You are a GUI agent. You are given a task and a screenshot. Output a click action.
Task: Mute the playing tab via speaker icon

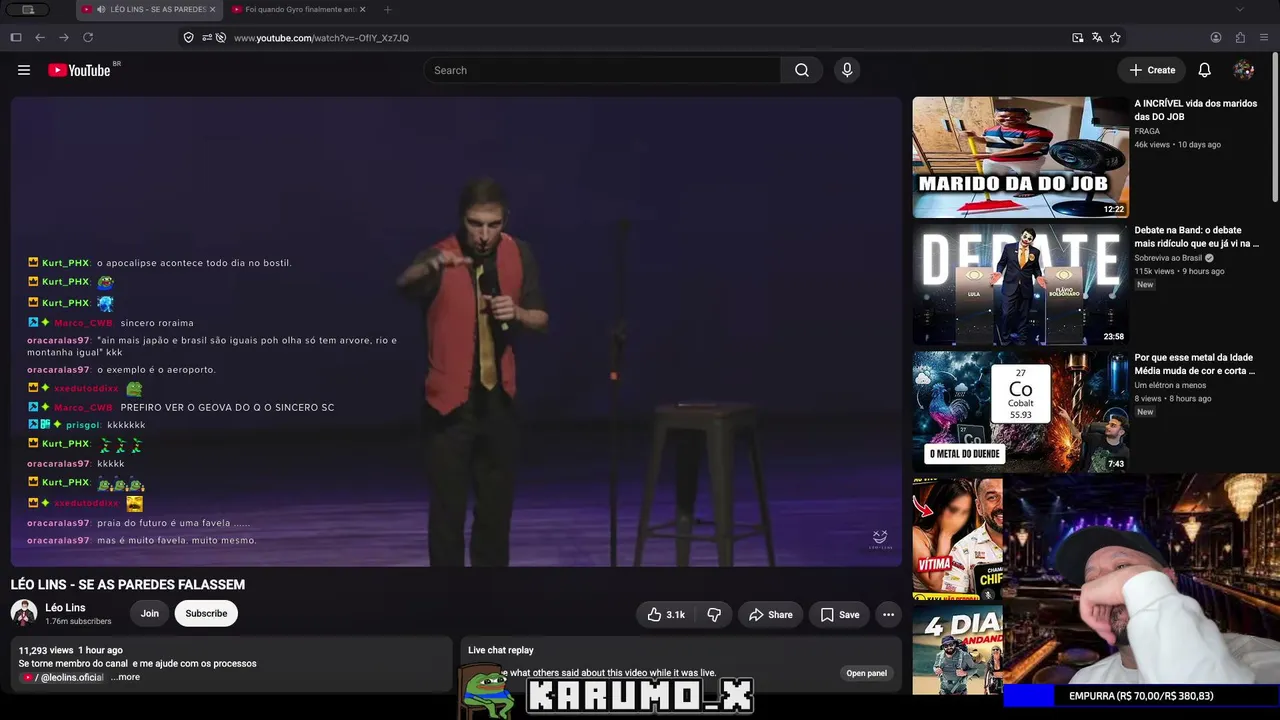[x=101, y=10]
